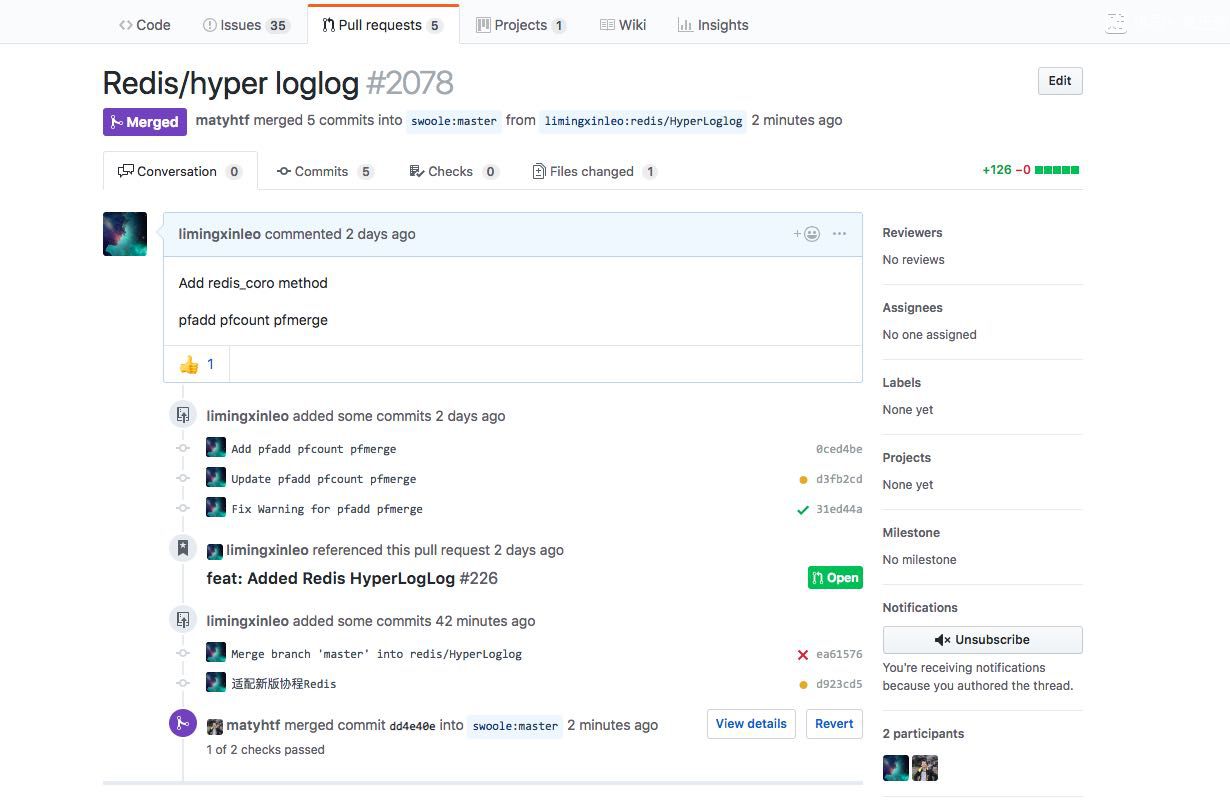This screenshot has width=1230, height=800.
Task: Open commit hash d923cd5
Action: 839,684
